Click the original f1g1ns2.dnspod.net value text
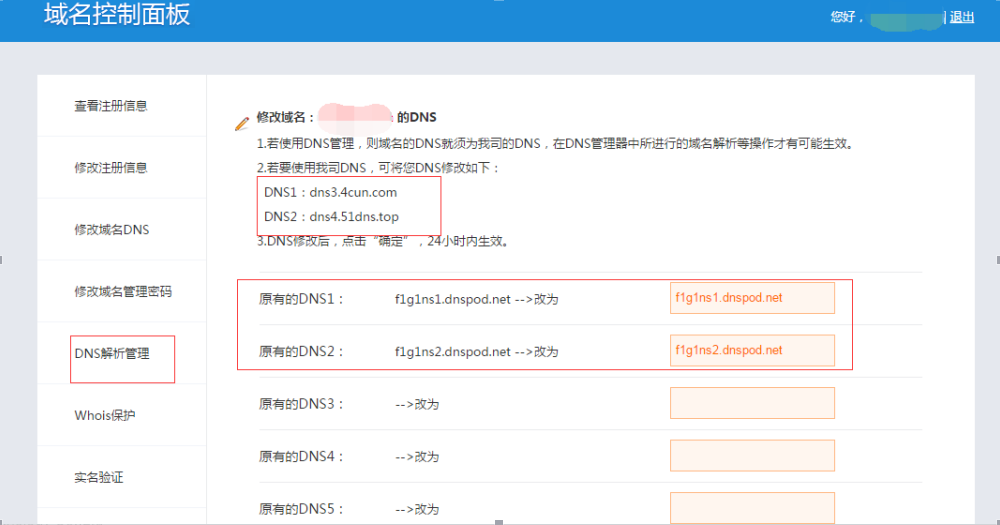 click(x=452, y=352)
